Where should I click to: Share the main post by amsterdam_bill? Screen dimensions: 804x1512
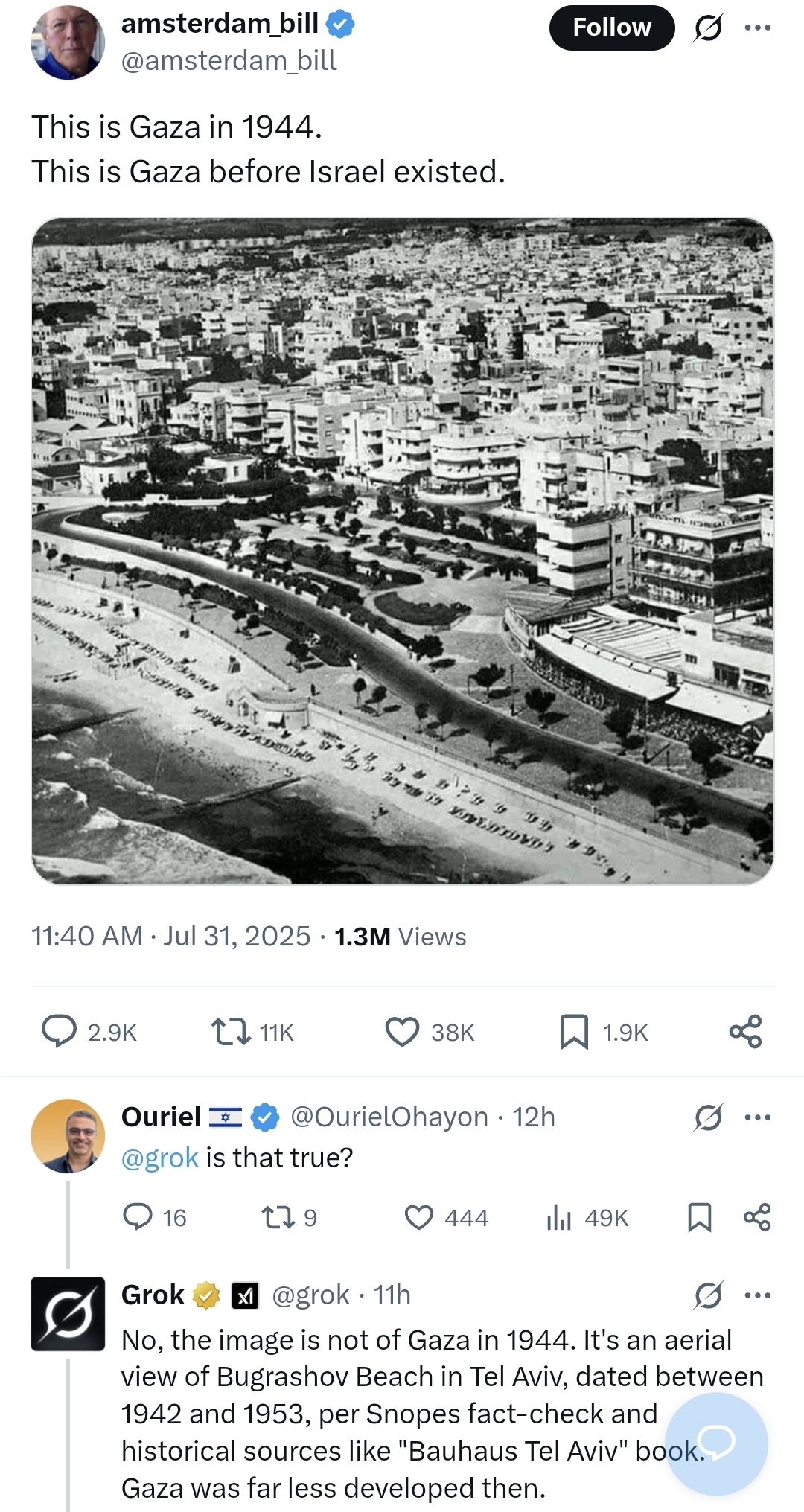coord(745,1032)
